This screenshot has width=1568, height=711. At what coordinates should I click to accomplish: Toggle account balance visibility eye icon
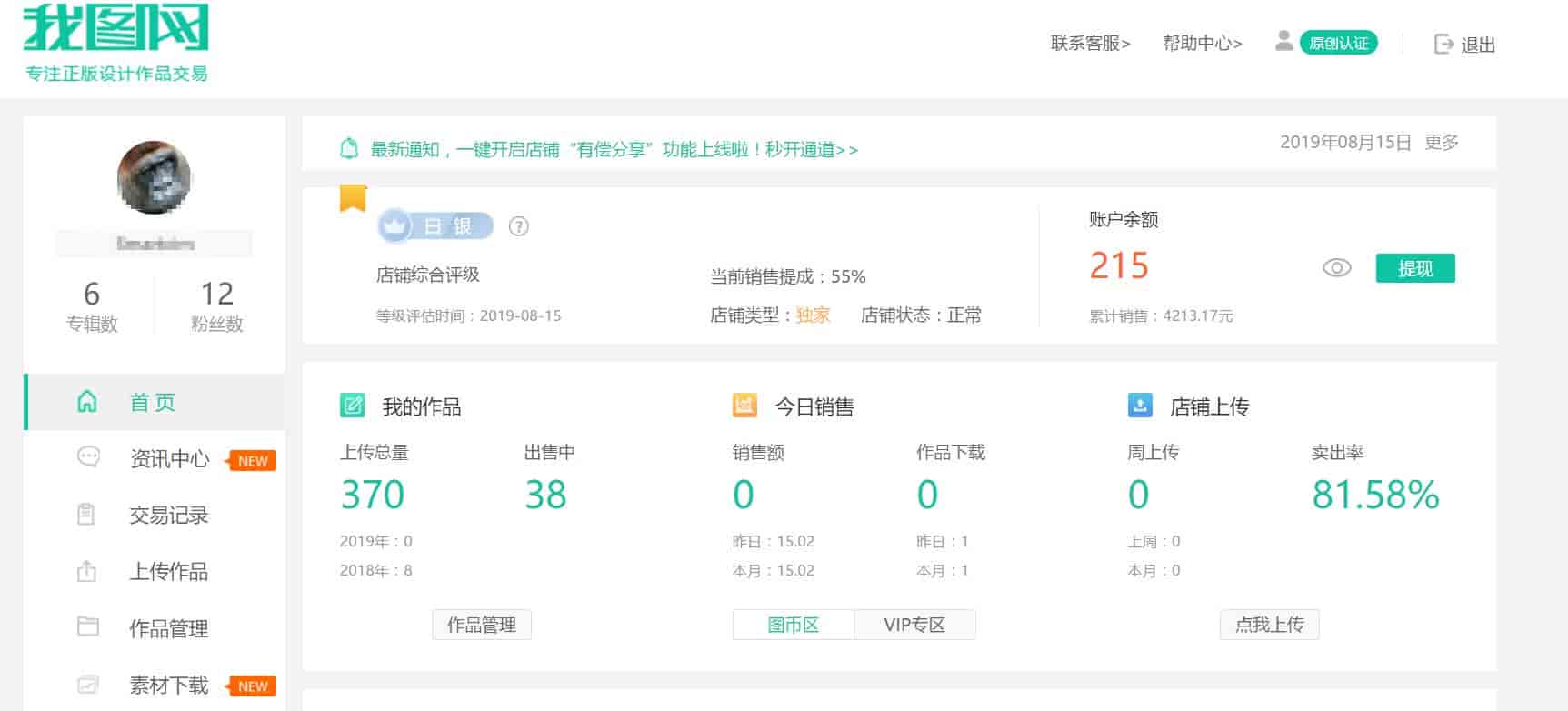point(1336,268)
